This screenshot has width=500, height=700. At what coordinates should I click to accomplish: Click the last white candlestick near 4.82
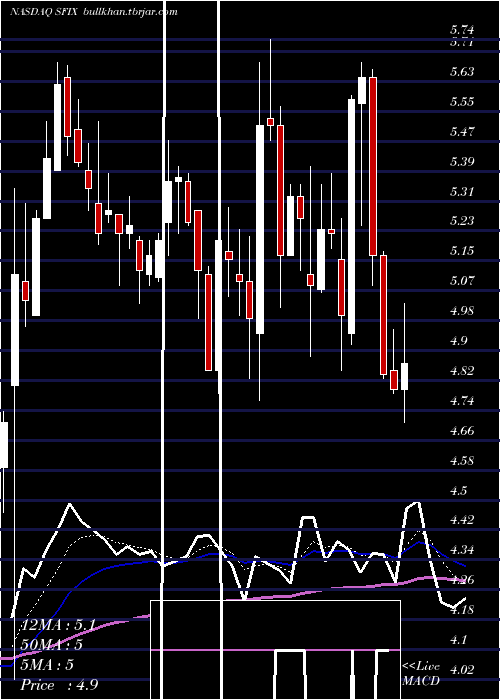coord(404,376)
